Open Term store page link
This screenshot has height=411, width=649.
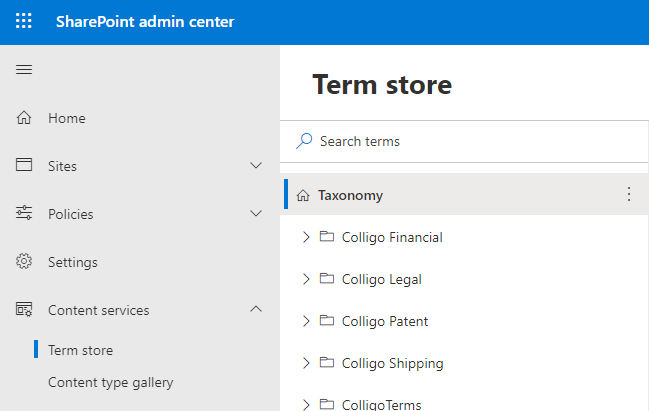tap(80, 350)
